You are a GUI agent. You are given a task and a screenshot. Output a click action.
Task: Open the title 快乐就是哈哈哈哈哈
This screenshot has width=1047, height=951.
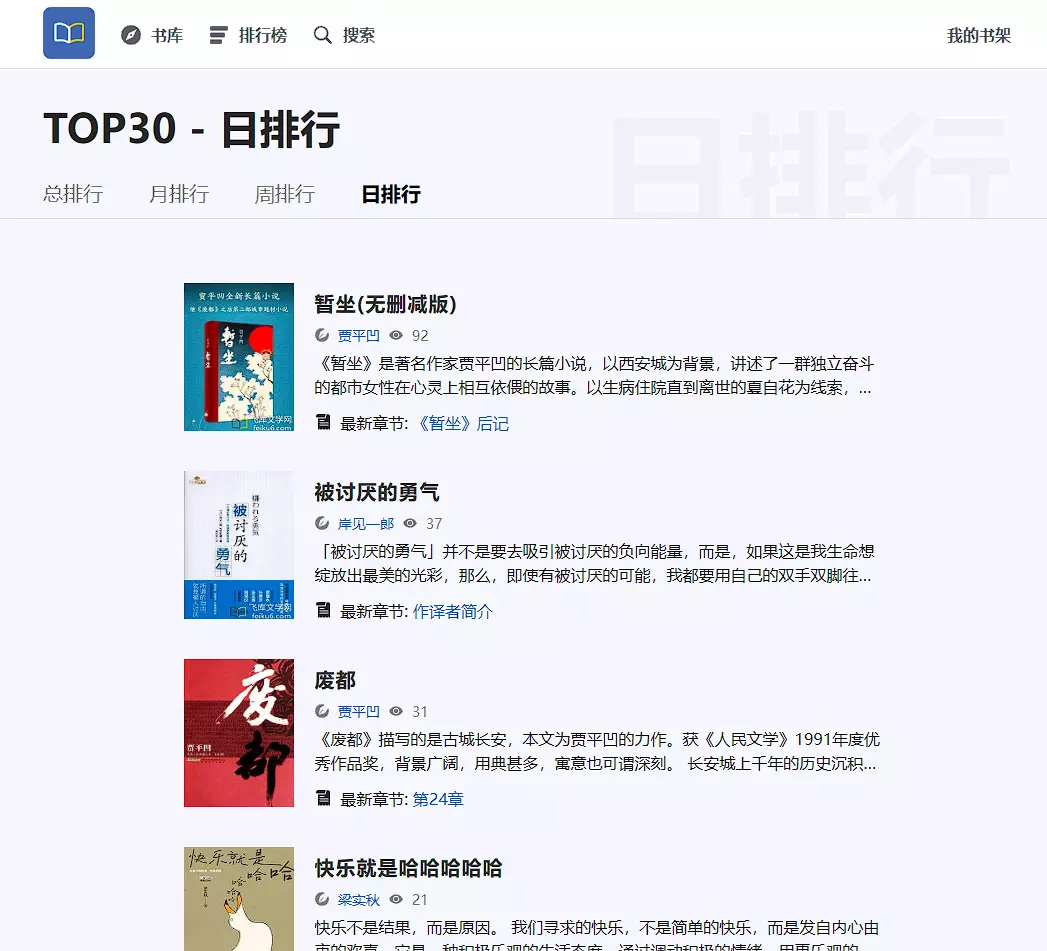[x=408, y=868]
